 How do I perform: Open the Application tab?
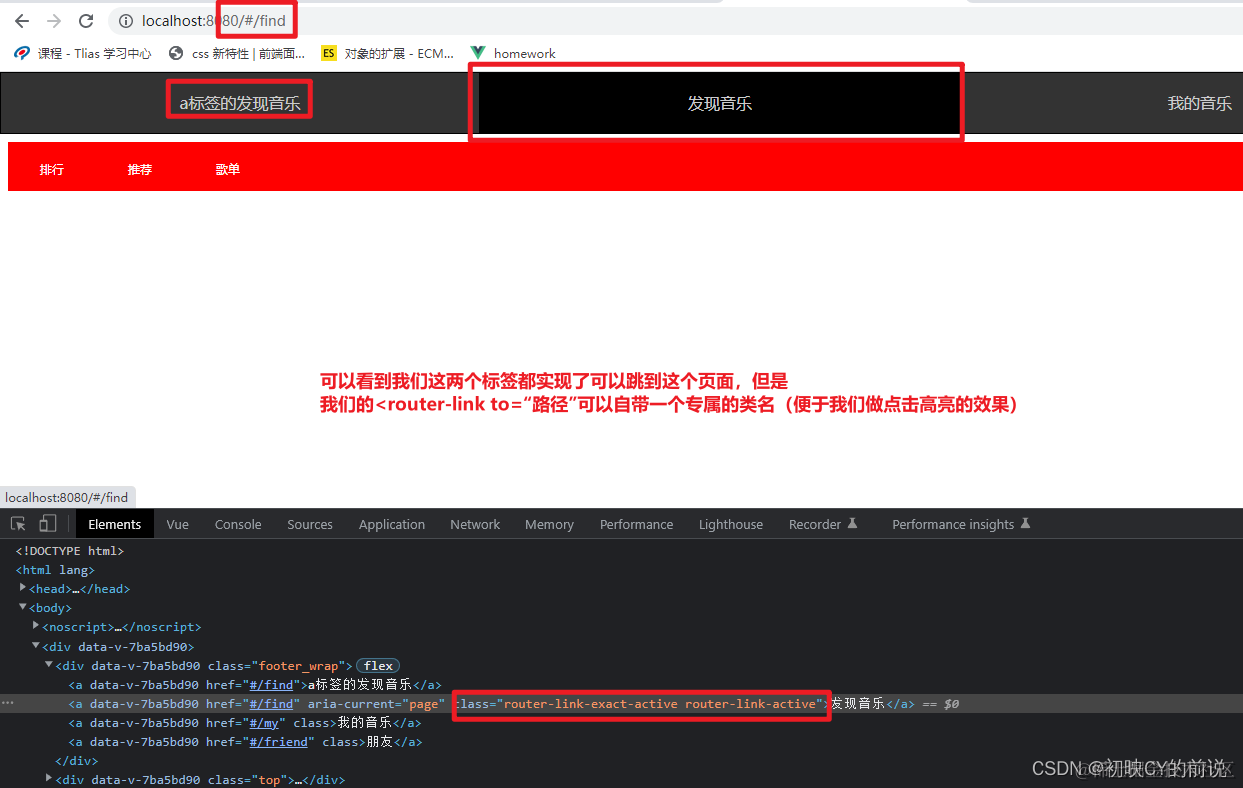[392, 524]
